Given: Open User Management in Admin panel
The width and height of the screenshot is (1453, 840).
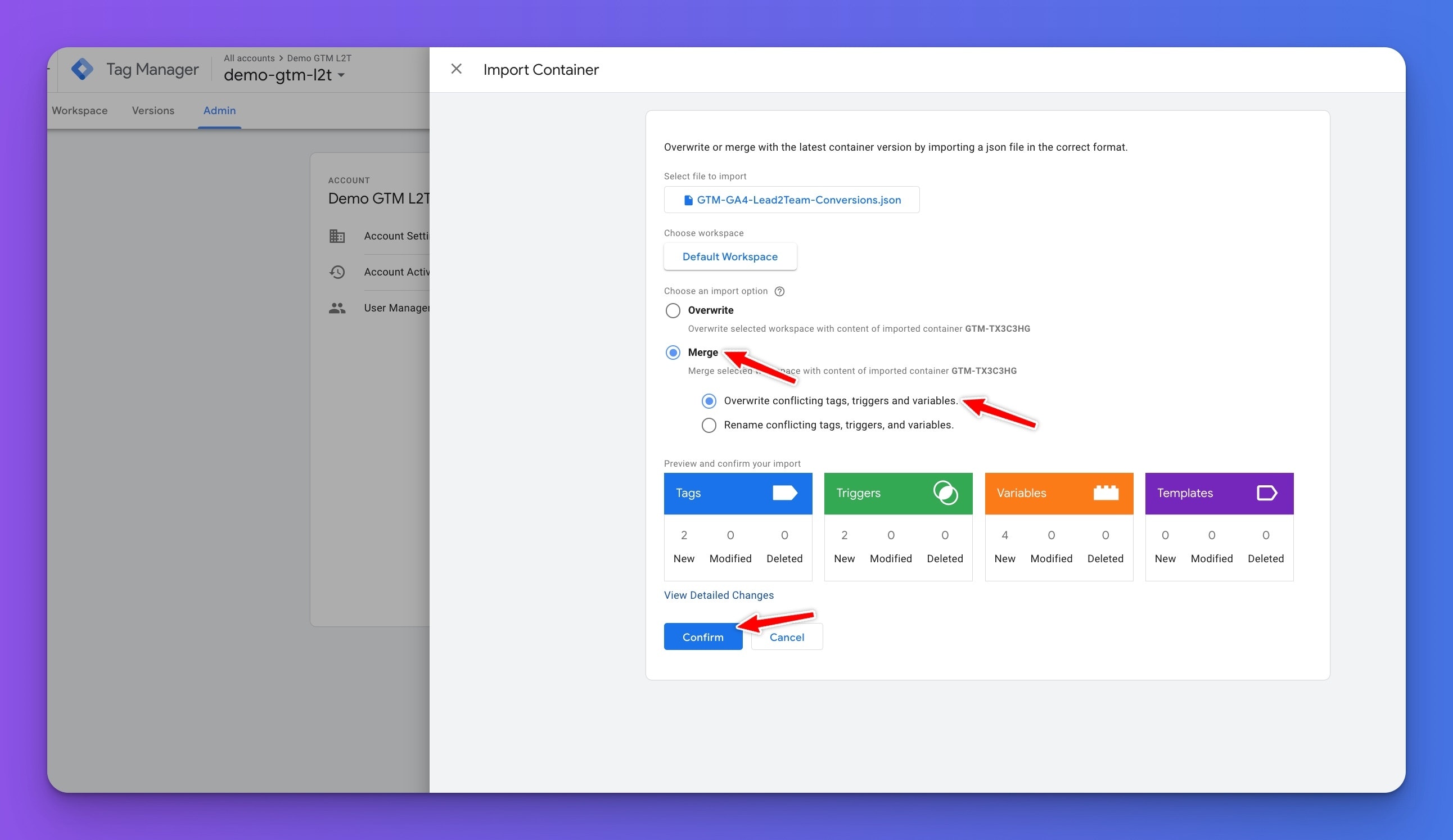Looking at the screenshot, I should [396, 308].
